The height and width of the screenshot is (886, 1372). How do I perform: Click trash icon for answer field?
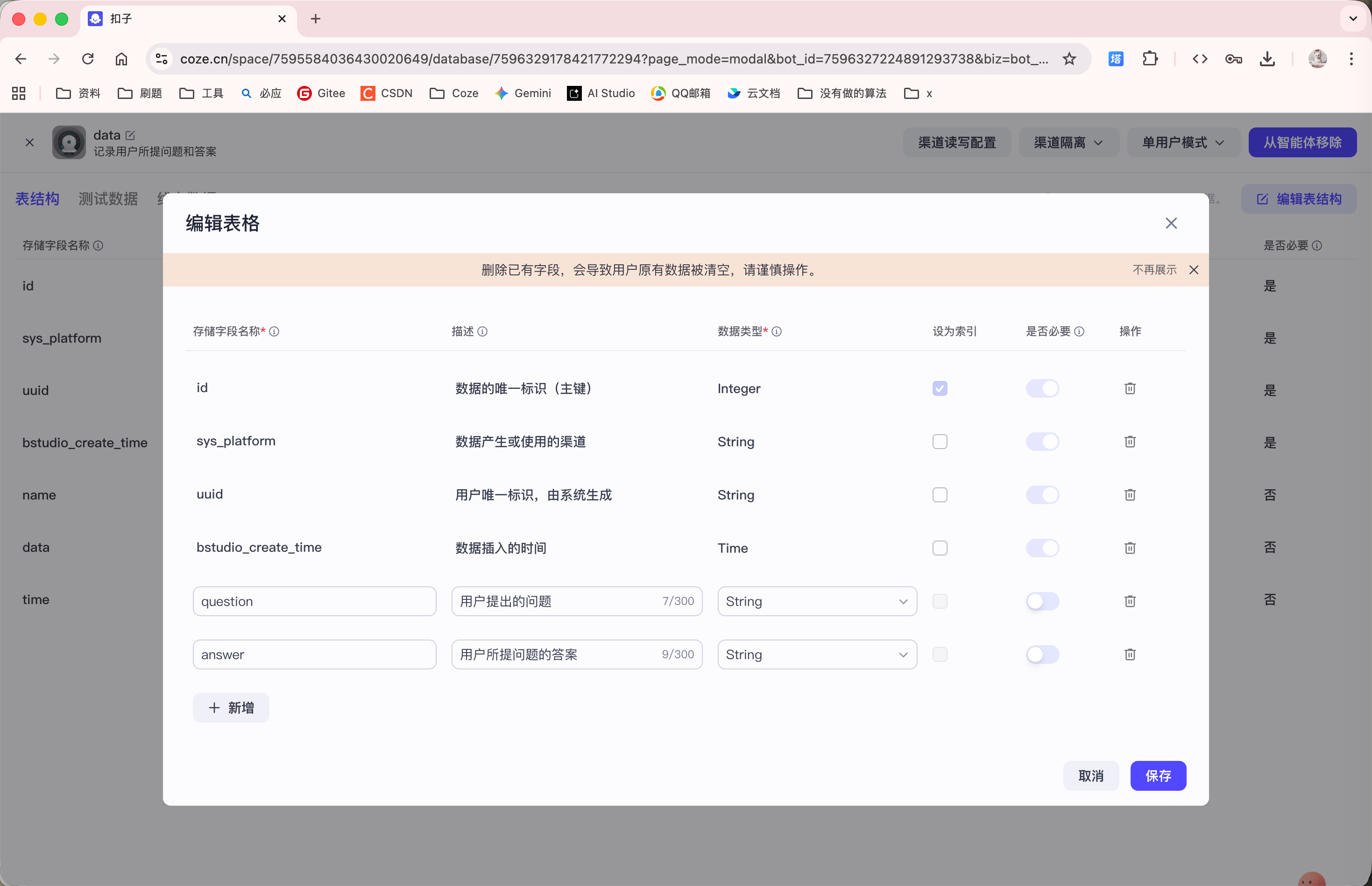(1130, 654)
